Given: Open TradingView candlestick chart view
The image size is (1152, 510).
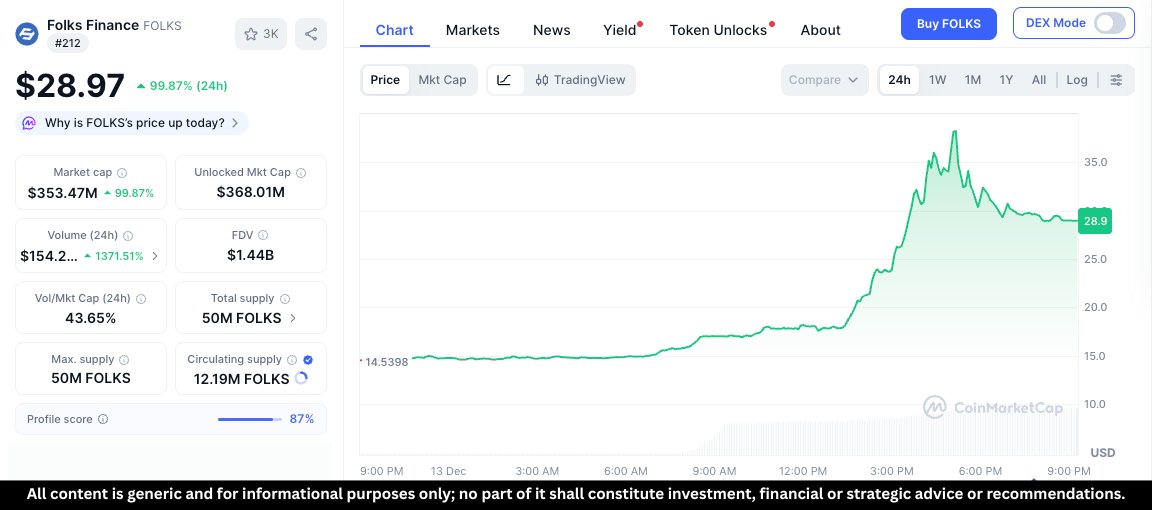Looking at the screenshot, I should (x=580, y=80).
